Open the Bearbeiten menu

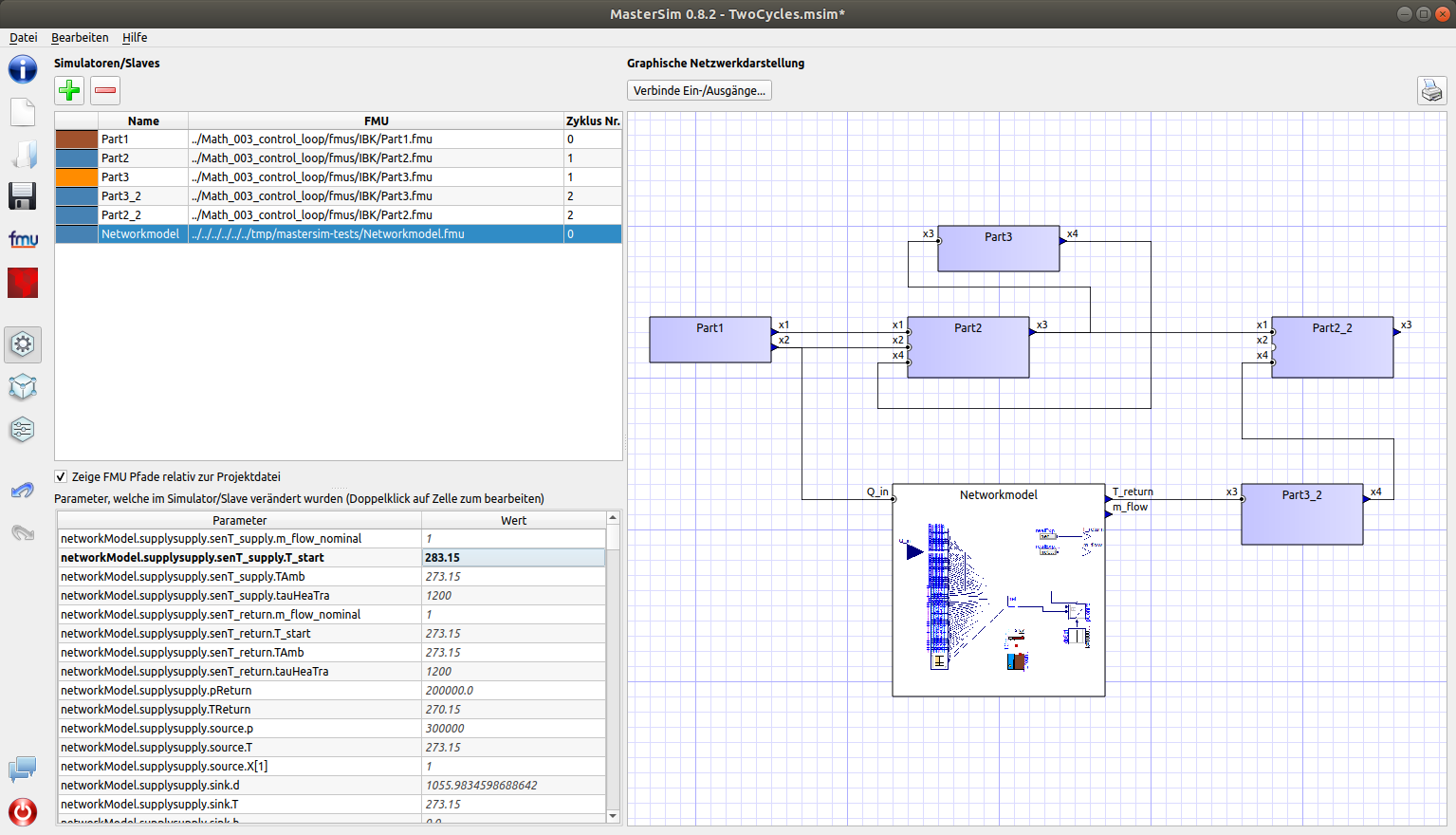tap(80, 37)
